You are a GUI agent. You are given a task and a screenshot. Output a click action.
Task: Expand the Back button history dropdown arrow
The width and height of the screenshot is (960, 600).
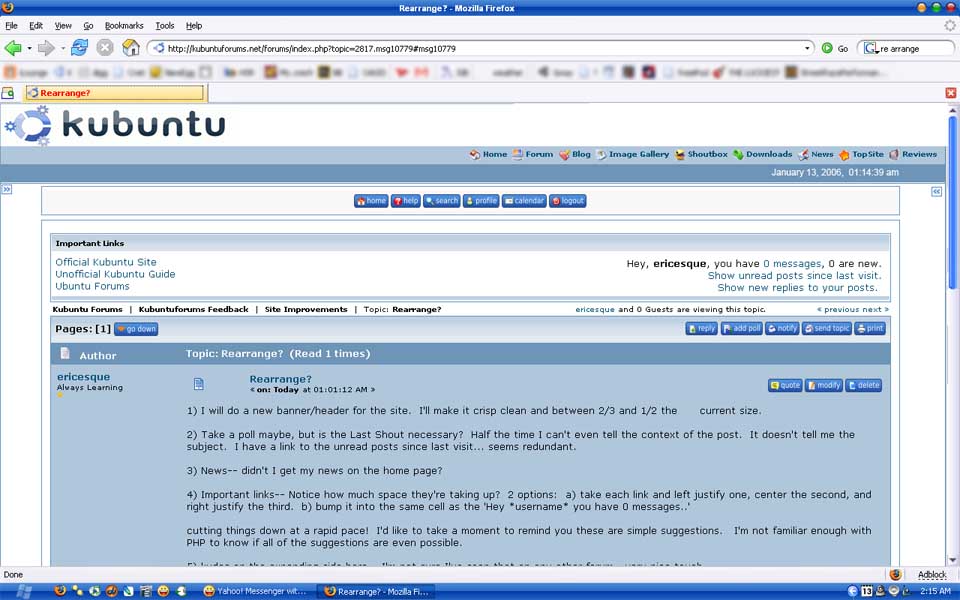29,48
